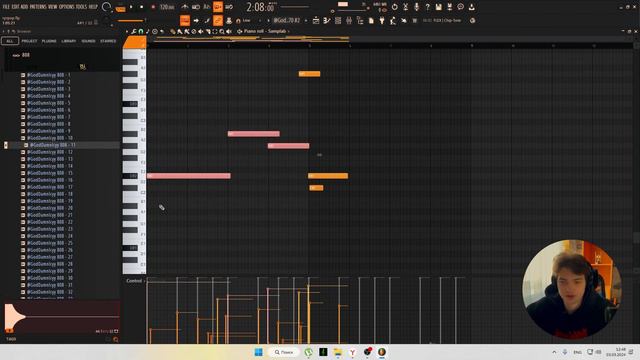This screenshot has width=640, height=360.
Task: Click the brush icon in second toolbar row
Action: tap(207, 20)
